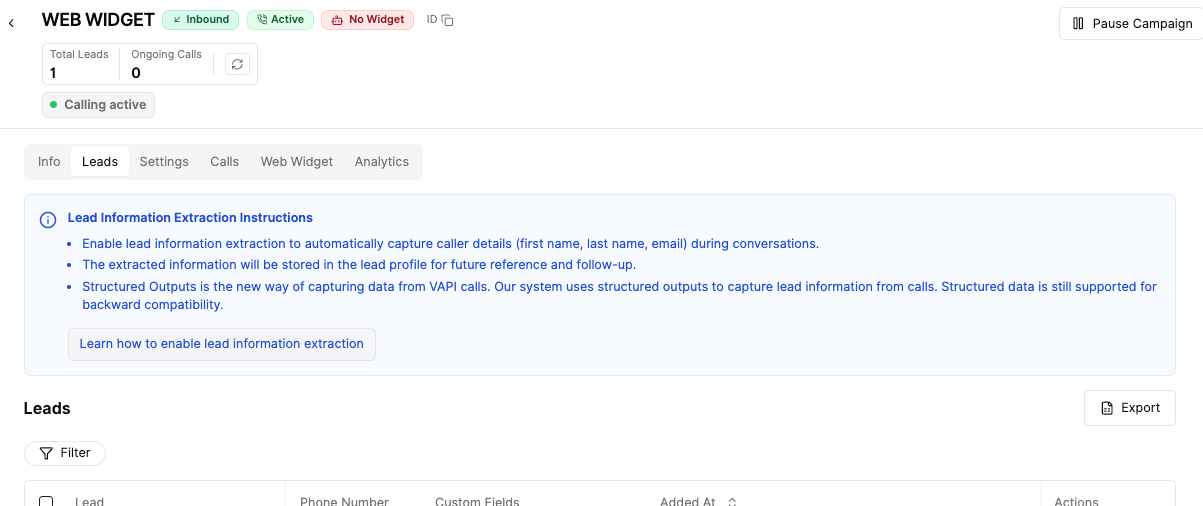Click the refresh stats icon
Viewport: 1203px width, 506px height.
pyautogui.click(x=237, y=64)
